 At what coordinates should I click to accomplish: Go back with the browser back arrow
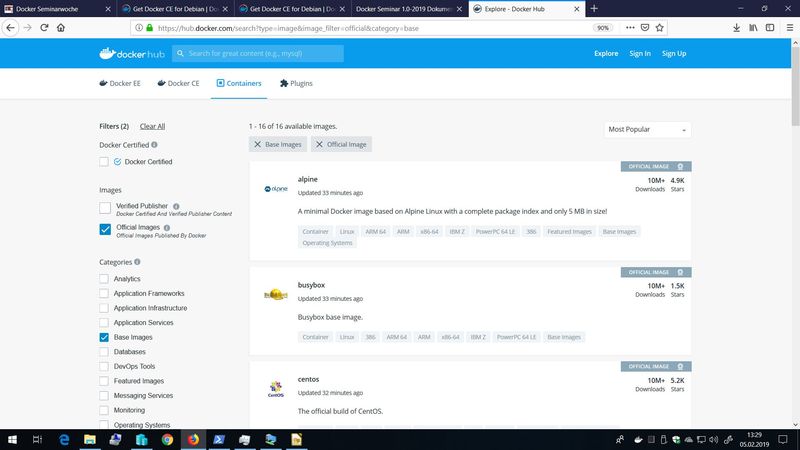pos(11,28)
